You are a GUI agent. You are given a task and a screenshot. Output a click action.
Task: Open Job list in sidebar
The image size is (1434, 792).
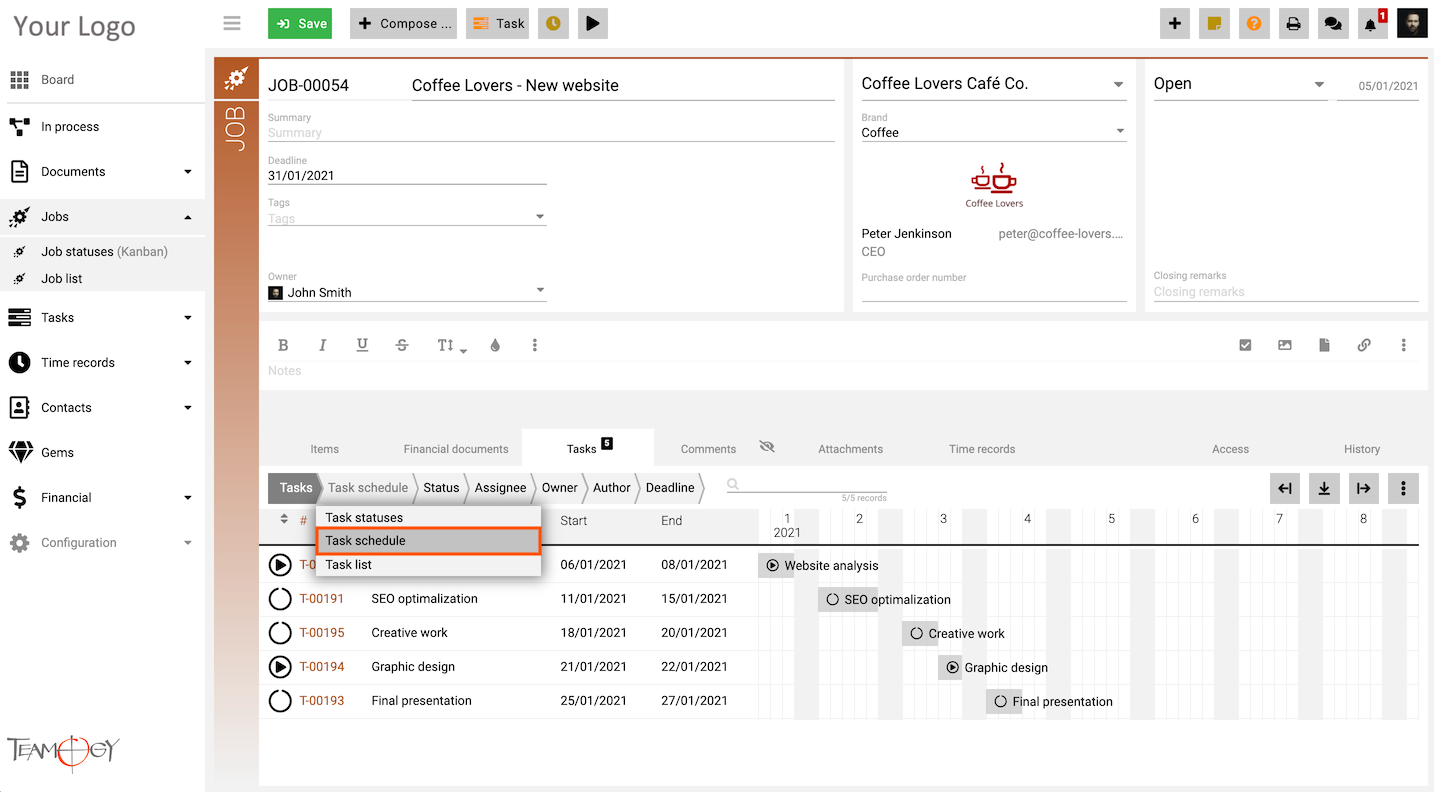click(62, 279)
